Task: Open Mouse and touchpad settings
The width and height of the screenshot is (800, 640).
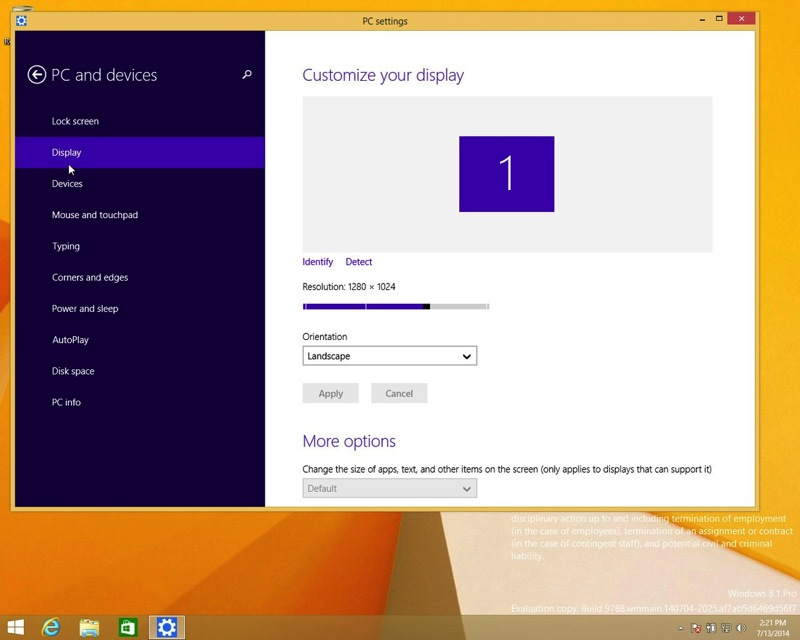Action: pos(95,215)
